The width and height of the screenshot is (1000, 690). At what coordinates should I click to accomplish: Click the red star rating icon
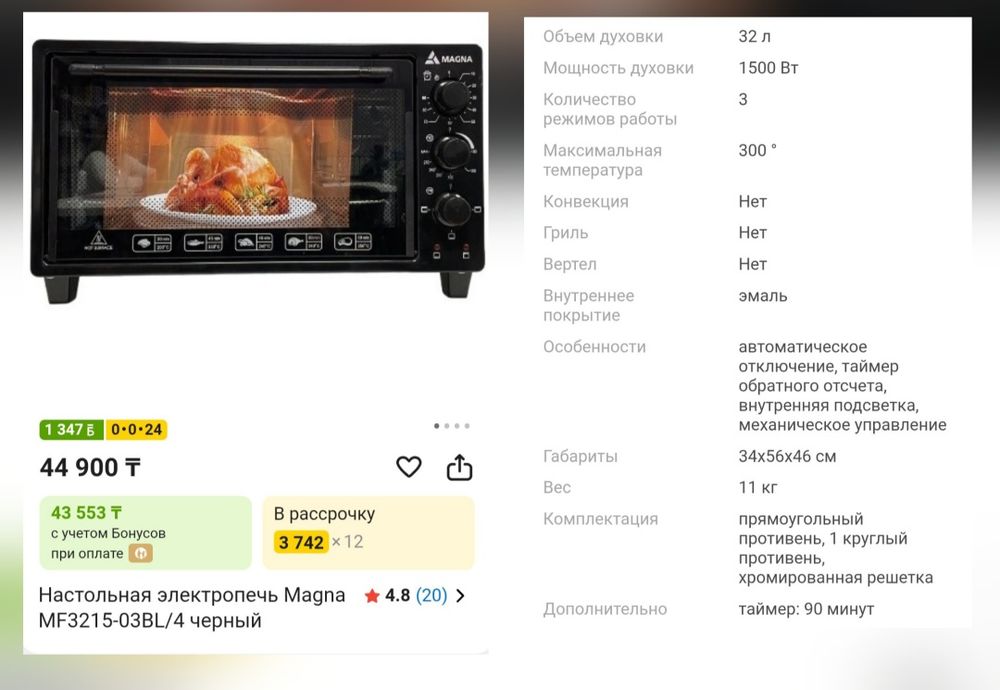pos(372,596)
